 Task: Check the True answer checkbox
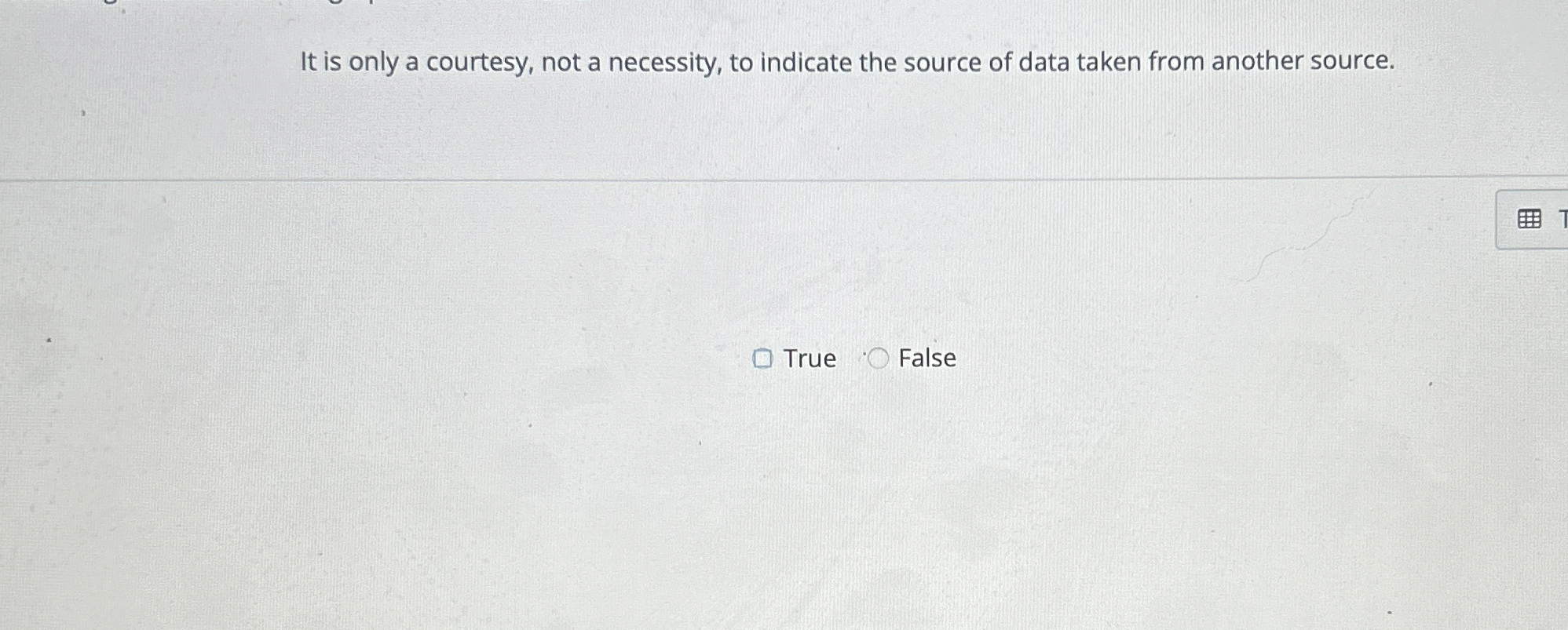pyautogui.click(x=763, y=359)
